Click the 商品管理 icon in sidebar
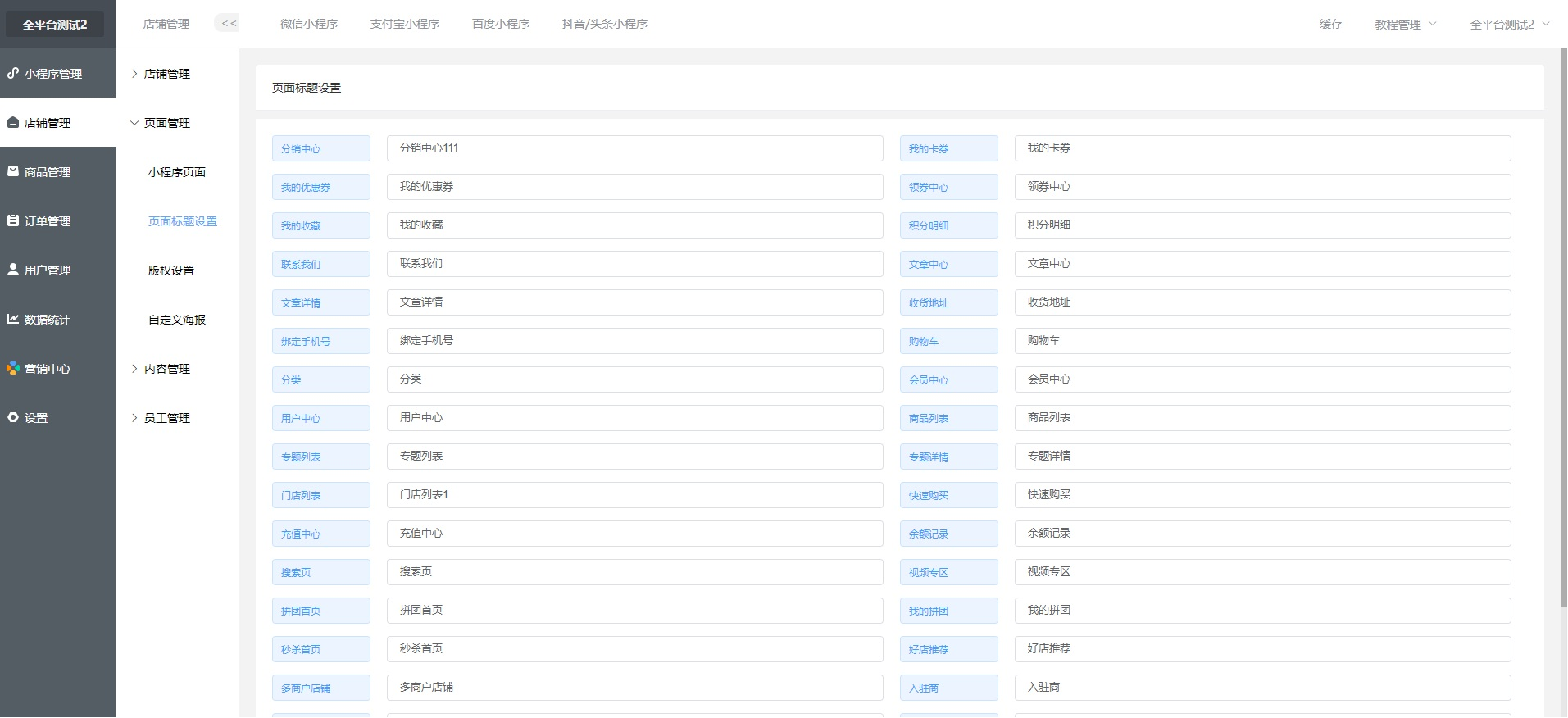 click(13, 171)
